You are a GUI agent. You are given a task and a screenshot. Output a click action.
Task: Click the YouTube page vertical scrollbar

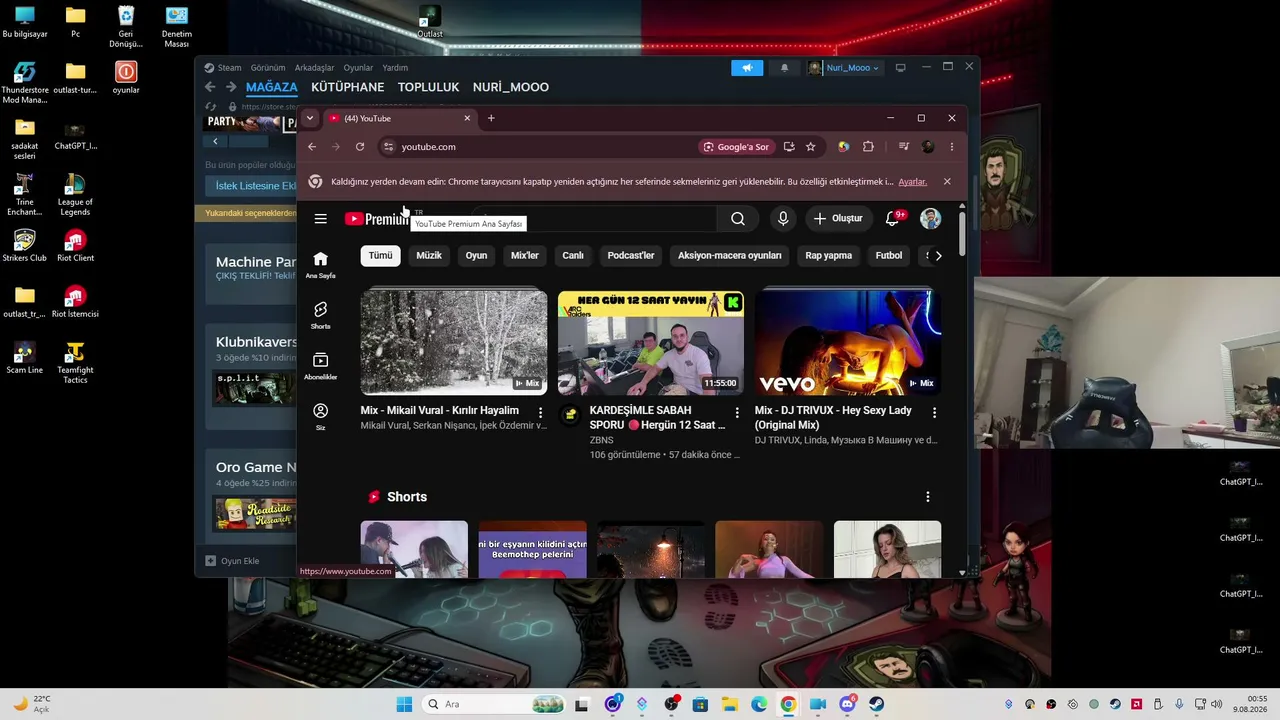pos(962,230)
